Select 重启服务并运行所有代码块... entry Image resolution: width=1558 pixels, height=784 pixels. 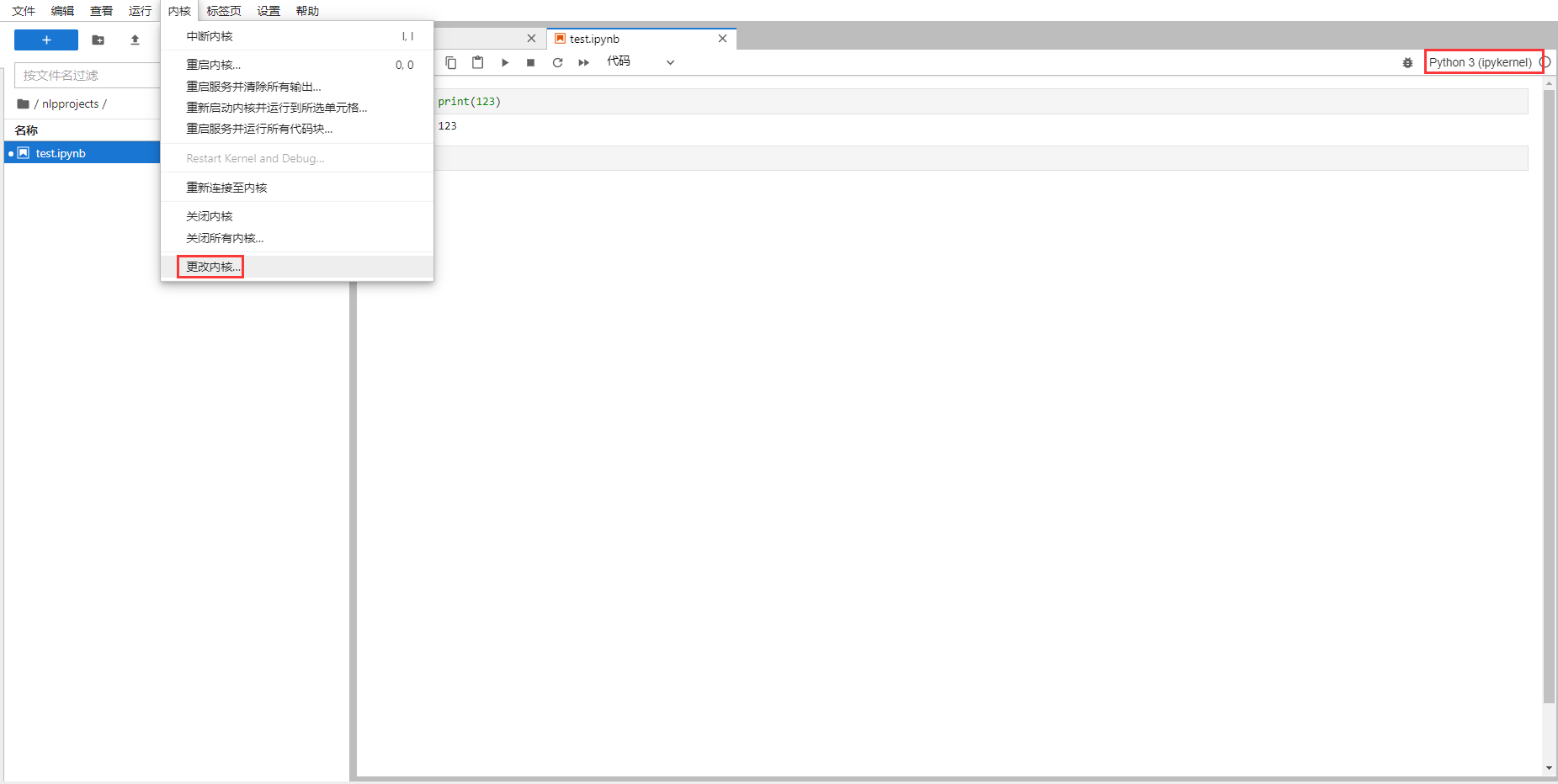[297, 129]
